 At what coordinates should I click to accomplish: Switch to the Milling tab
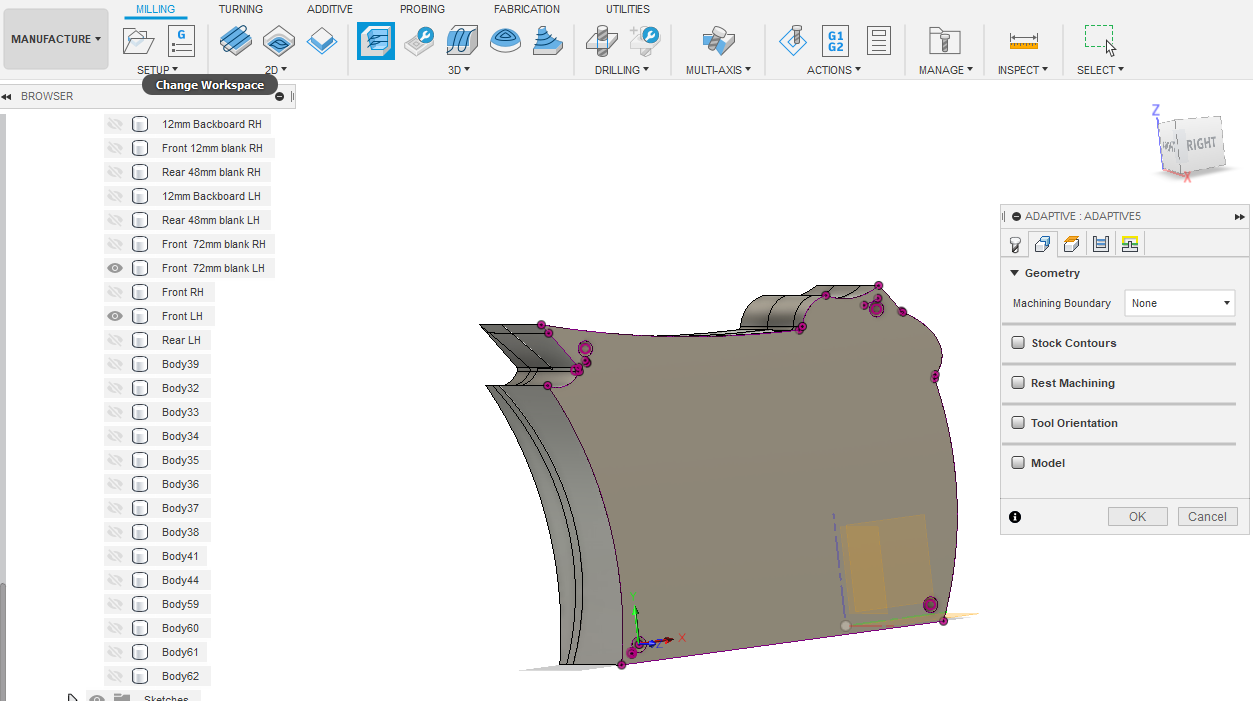pos(155,9)
